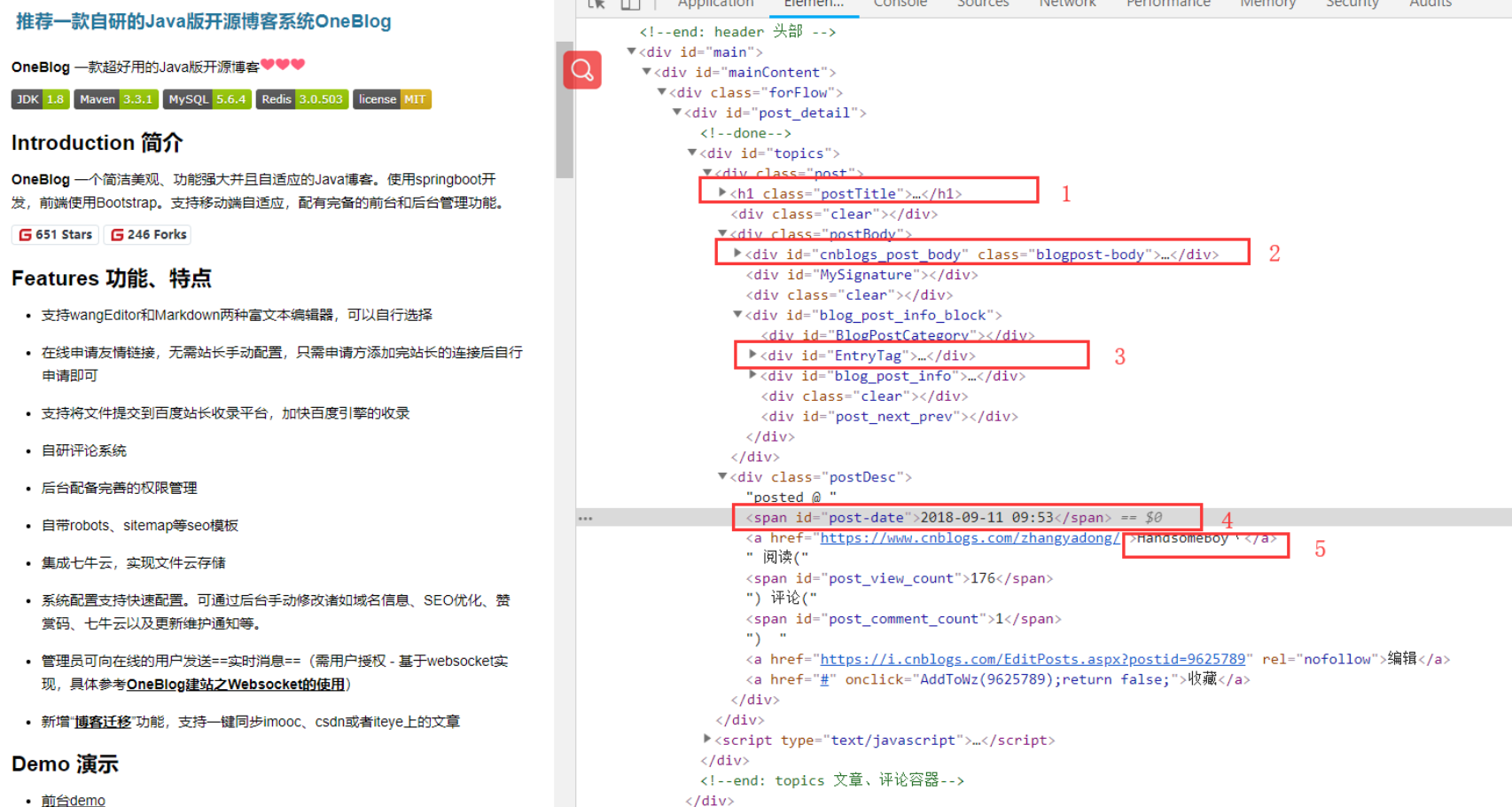Select the div id="MySignature" row
This screenshot has height=807, width=1512.
pos(861,275)
